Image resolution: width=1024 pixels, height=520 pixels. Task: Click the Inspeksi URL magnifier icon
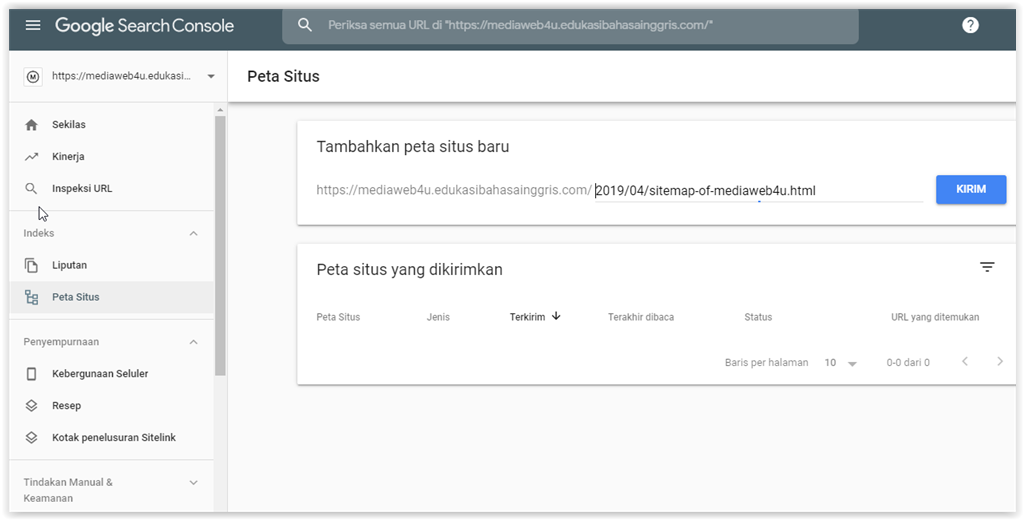click(x=31, y=189)
